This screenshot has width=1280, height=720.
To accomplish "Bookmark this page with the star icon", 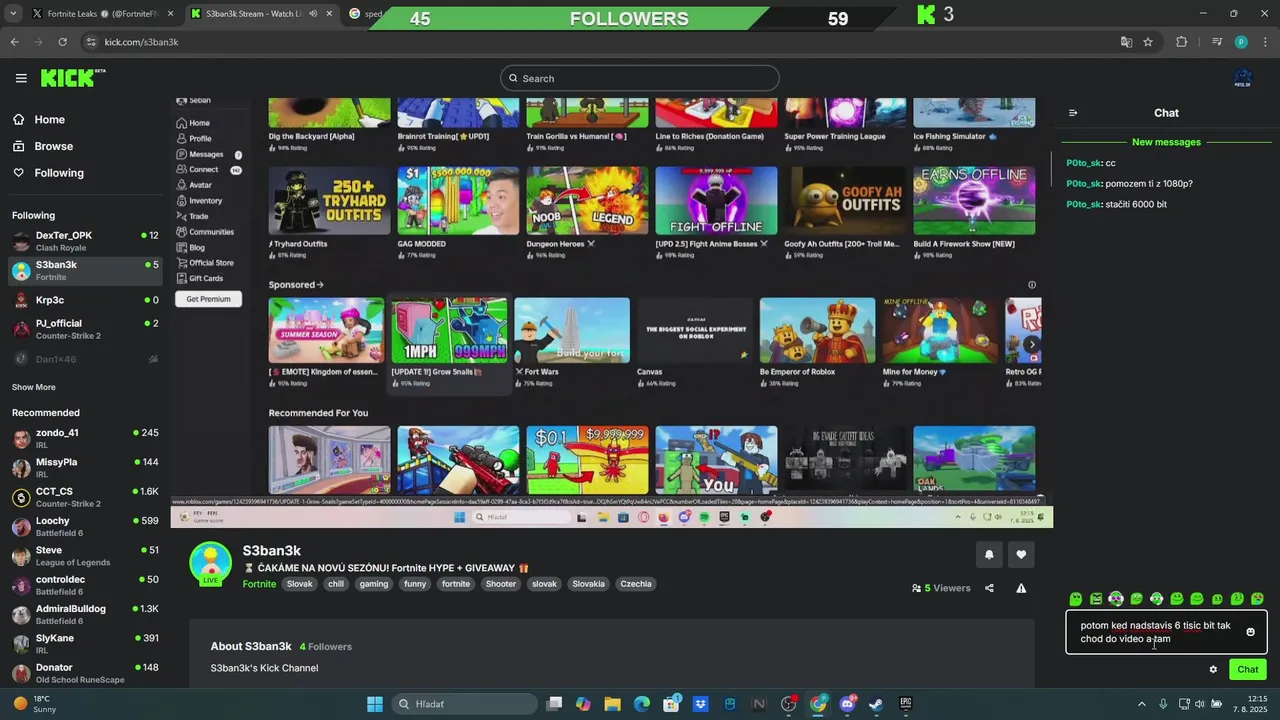I will (1148, 42).
